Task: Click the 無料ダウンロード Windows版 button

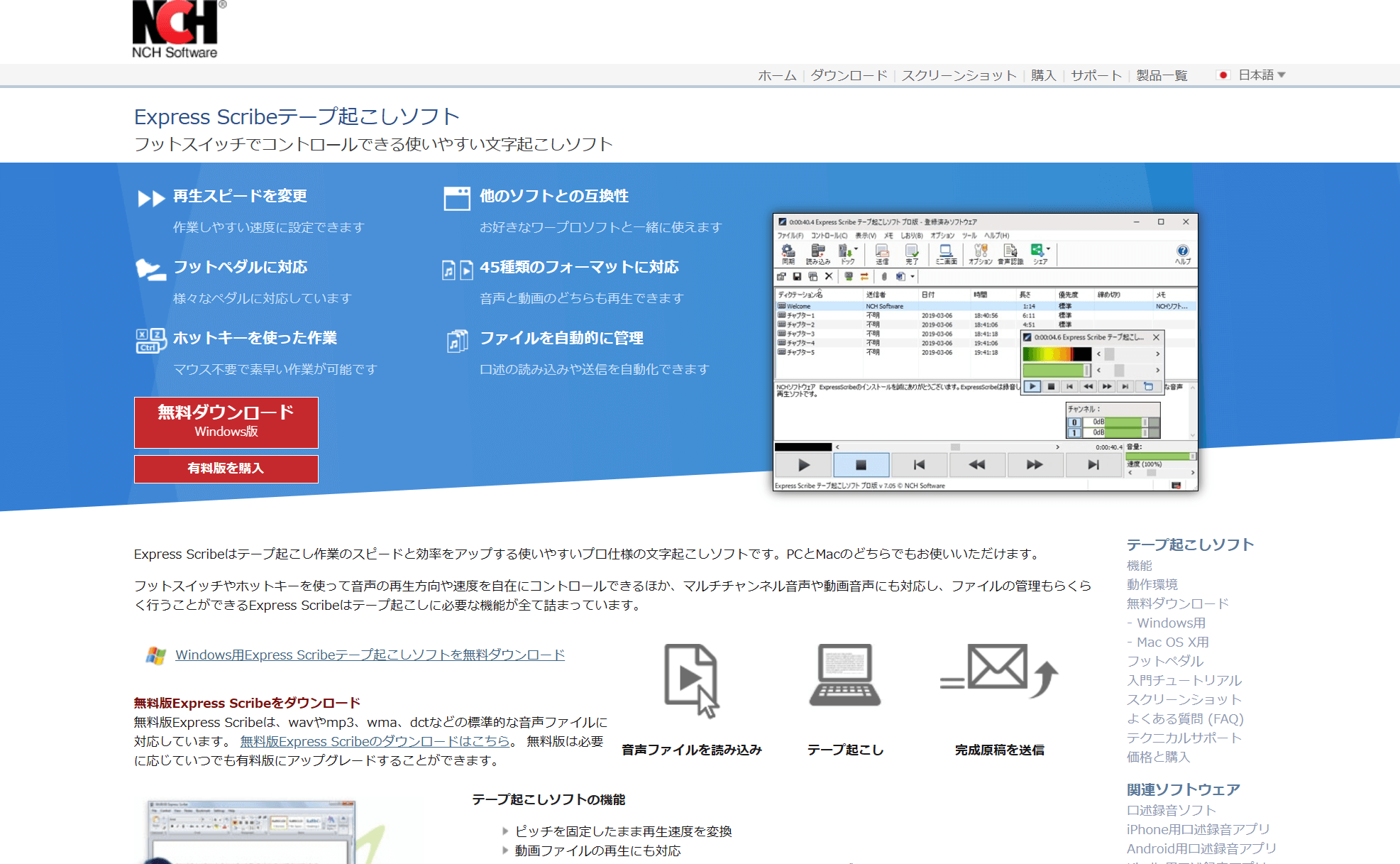Action: click(x=226, y=422)
